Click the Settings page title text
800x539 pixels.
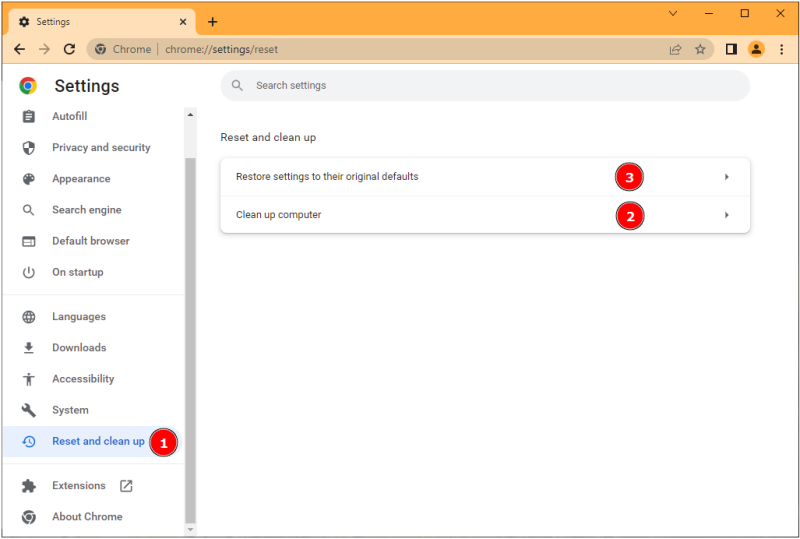pos(87,86)
